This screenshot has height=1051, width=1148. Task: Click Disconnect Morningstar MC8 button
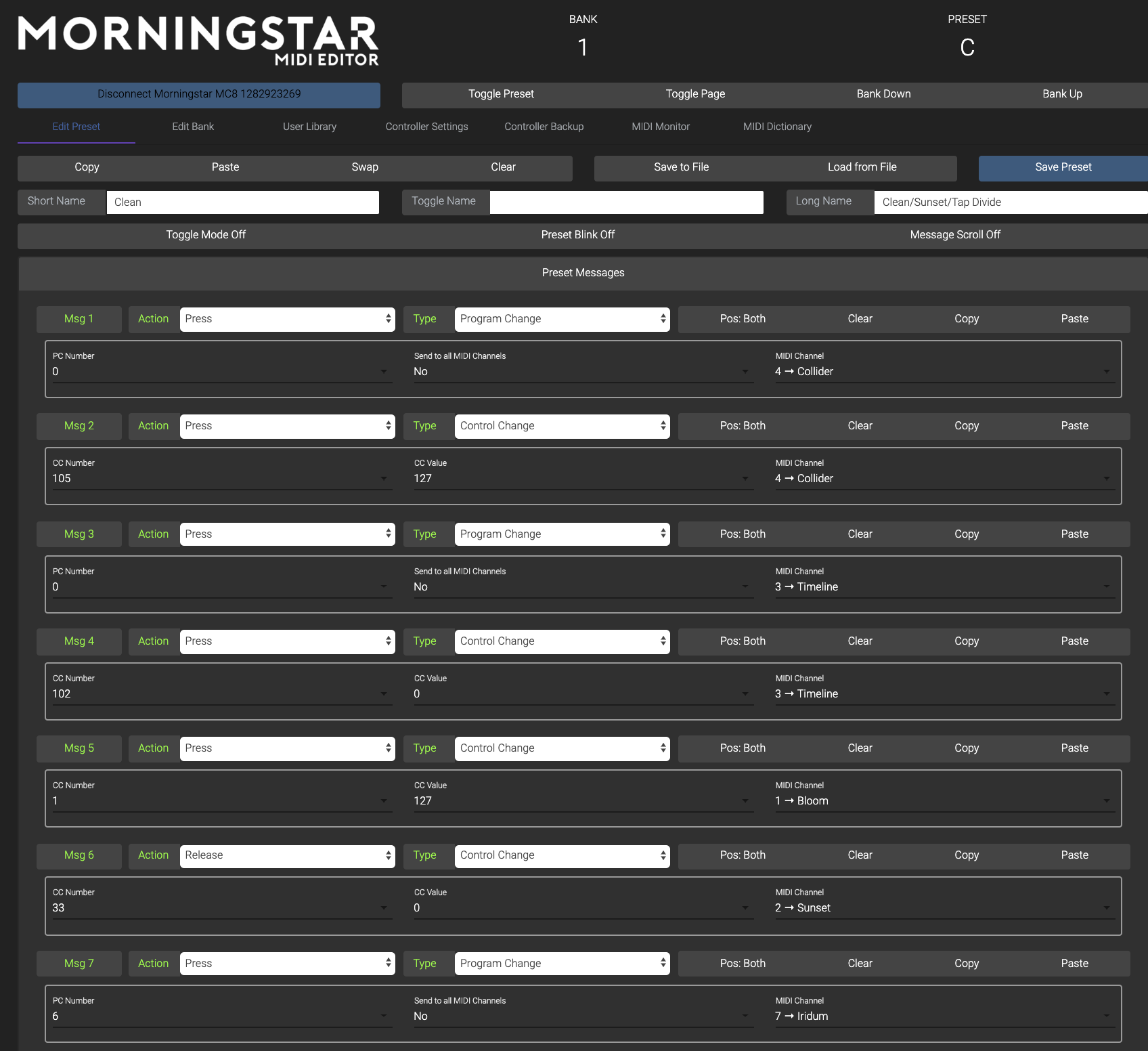click(x=199, y=95)
